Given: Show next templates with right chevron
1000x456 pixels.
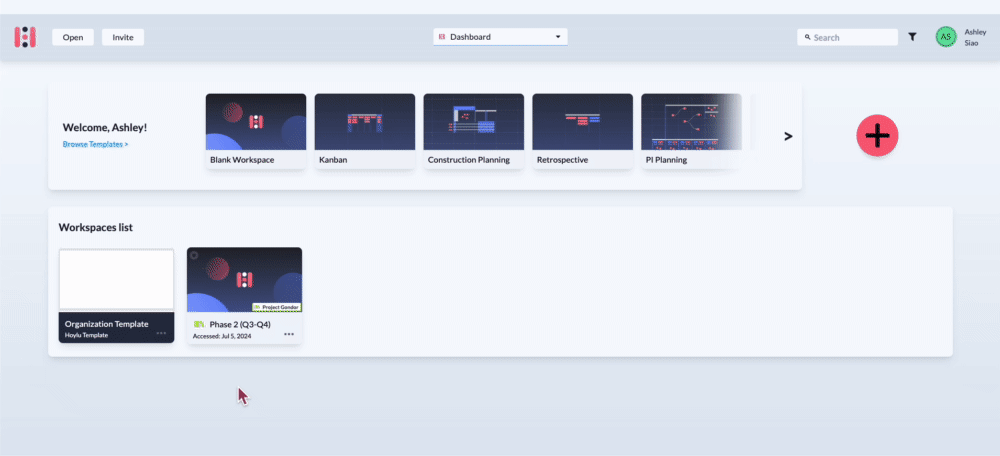Looking at the screenshot, I should point(788,136).
